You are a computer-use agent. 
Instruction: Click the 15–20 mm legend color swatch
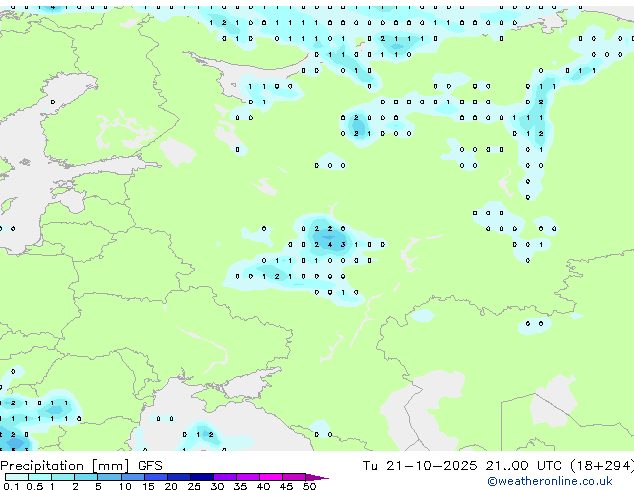(x=156, y=477)
